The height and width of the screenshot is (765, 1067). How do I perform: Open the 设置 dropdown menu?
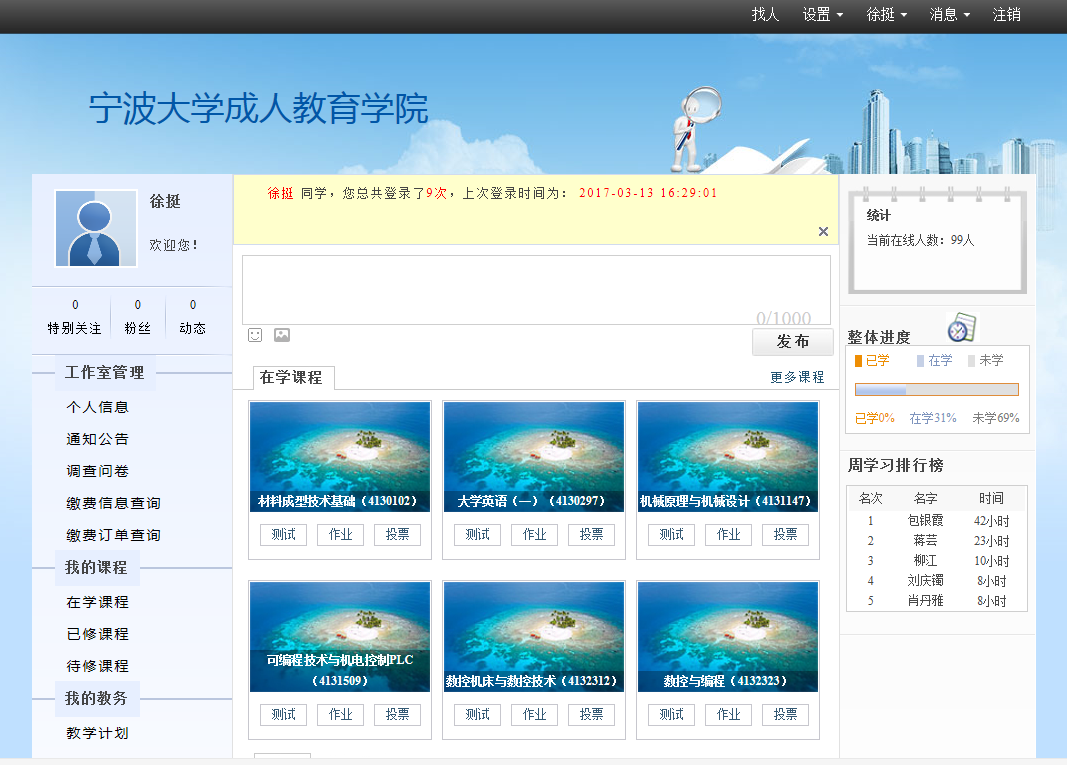pos(822,14)
